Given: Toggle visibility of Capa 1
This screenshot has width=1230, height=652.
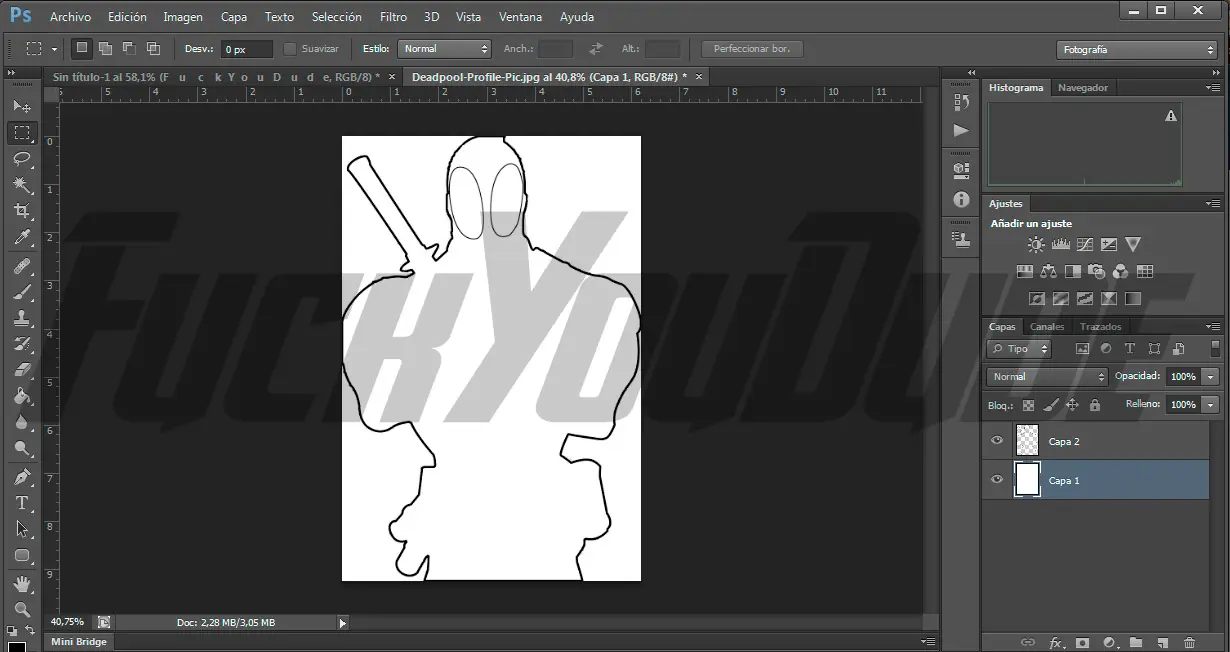Looking at the screenshot, I should tap(996, 480).
